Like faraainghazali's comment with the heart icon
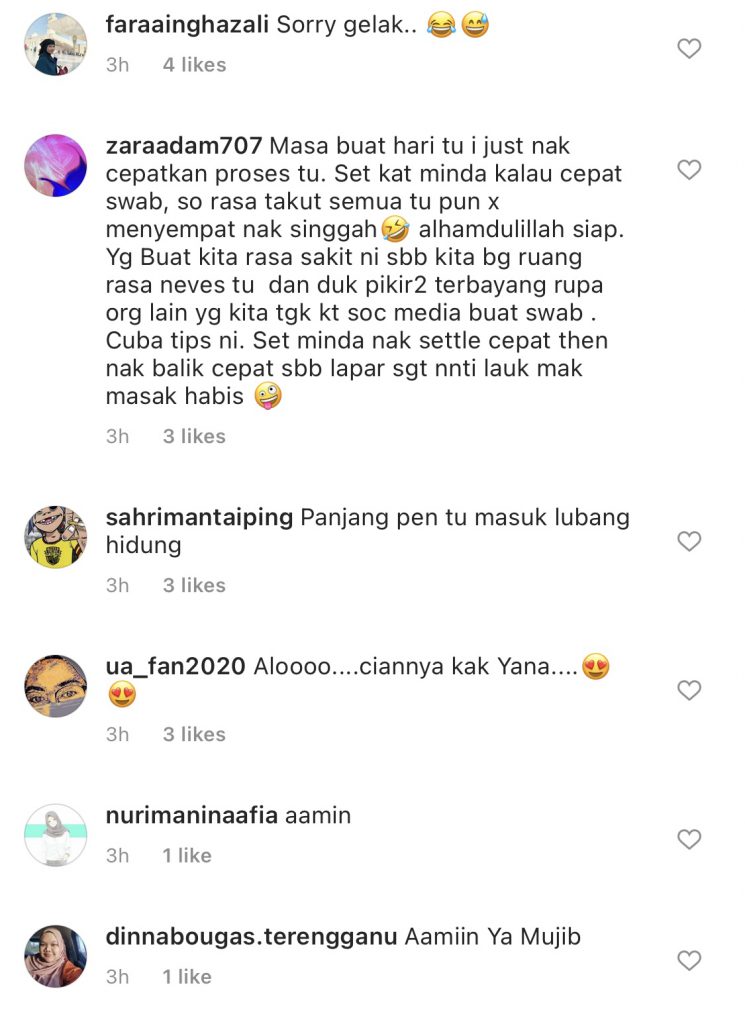The image size is (745, 1024). [689, 48]
